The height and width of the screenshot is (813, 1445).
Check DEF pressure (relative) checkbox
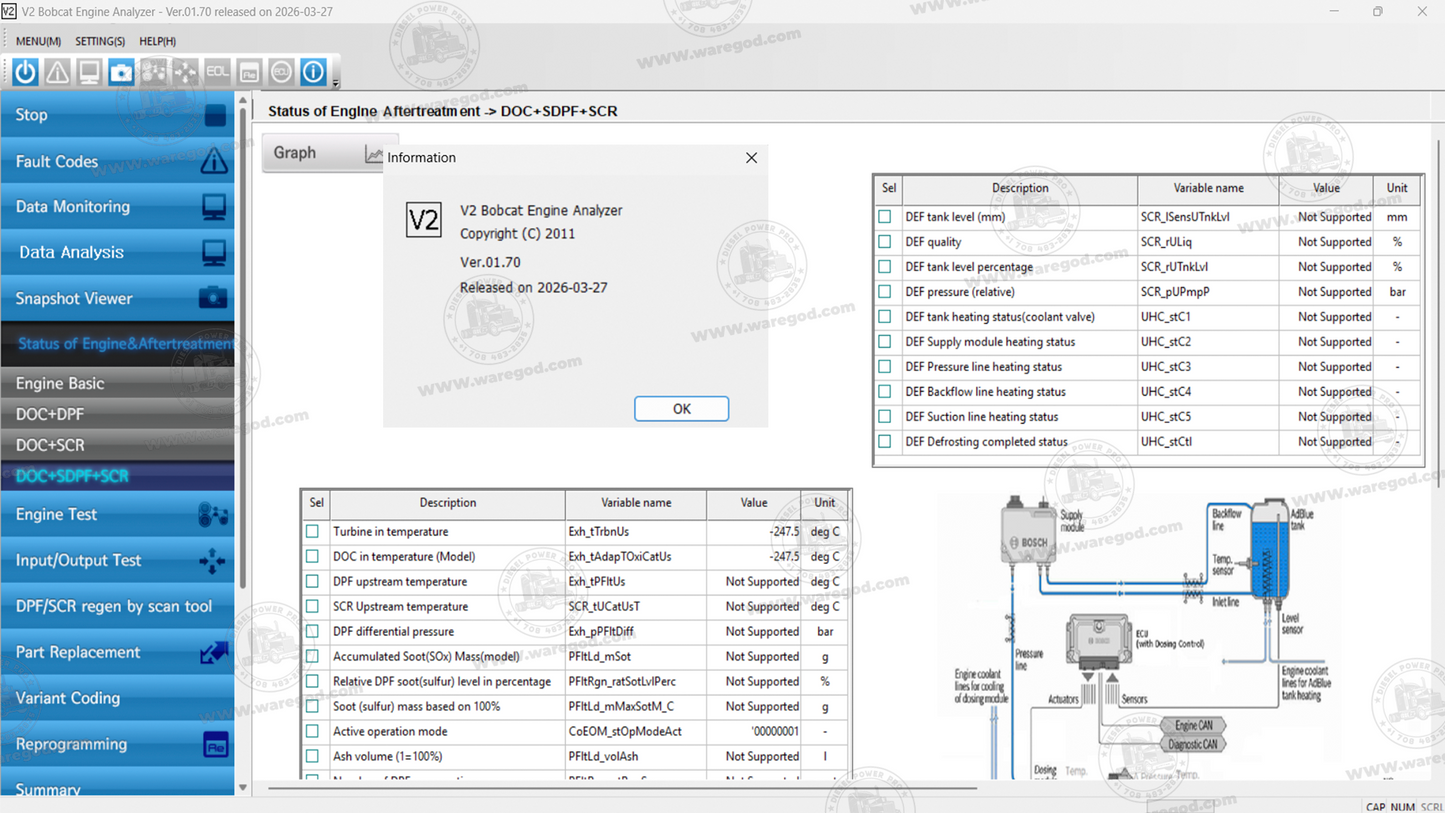(885, 292)
